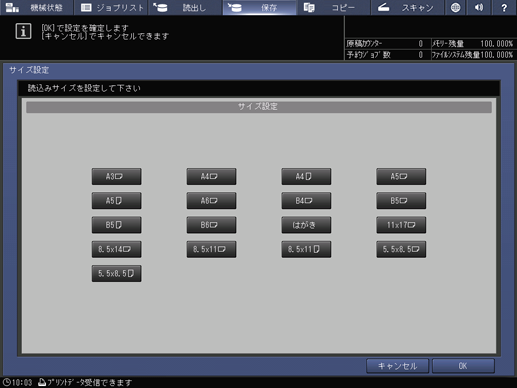
Task: Choose the B4 landscape size
Action: 306,201
